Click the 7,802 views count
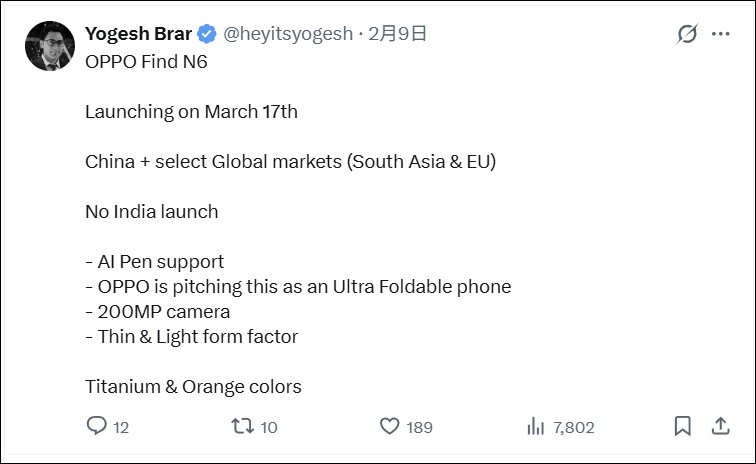The width and height of the screenshot is (756, 464). [x=573, y=428]
